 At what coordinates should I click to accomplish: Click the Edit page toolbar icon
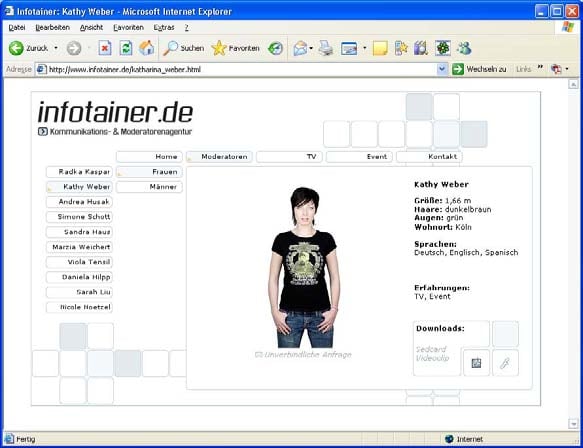pos(349,48)
